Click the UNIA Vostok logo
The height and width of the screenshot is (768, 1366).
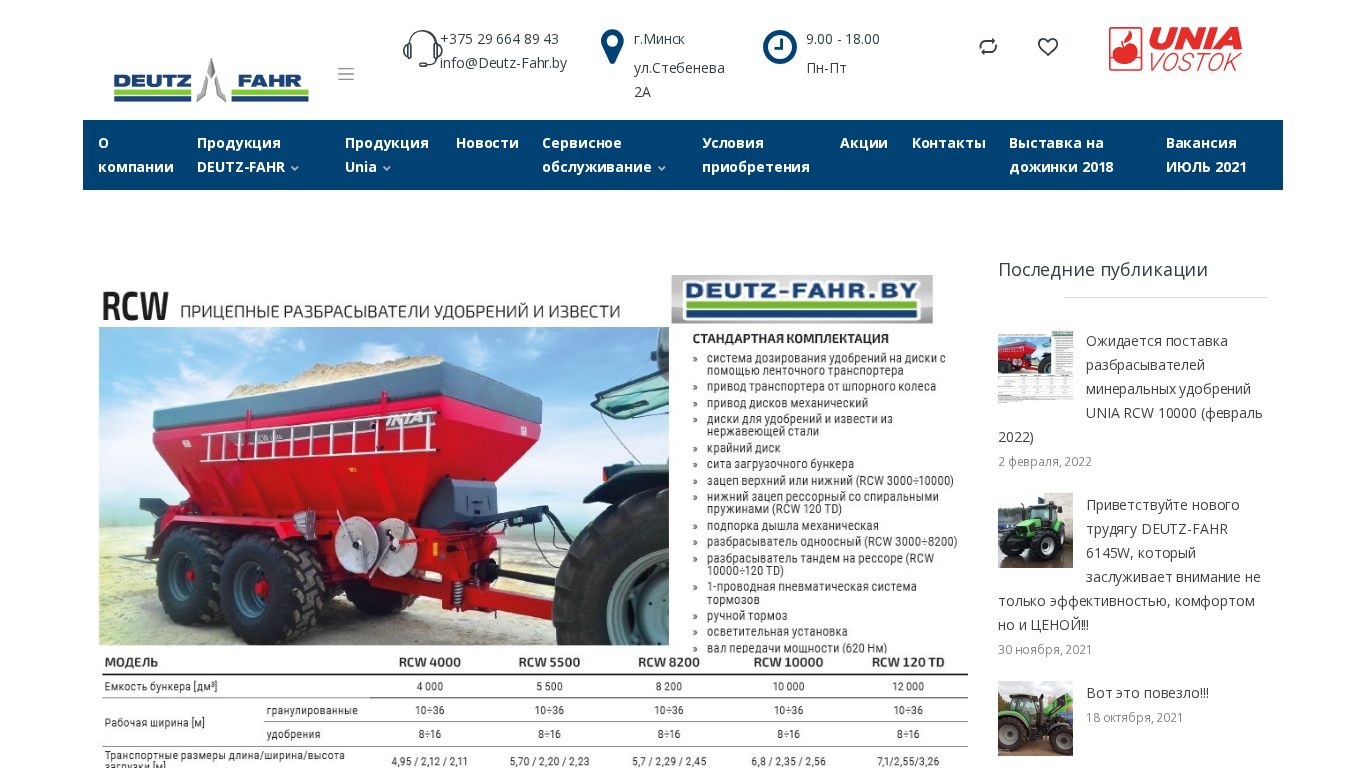coord(1176,49)
